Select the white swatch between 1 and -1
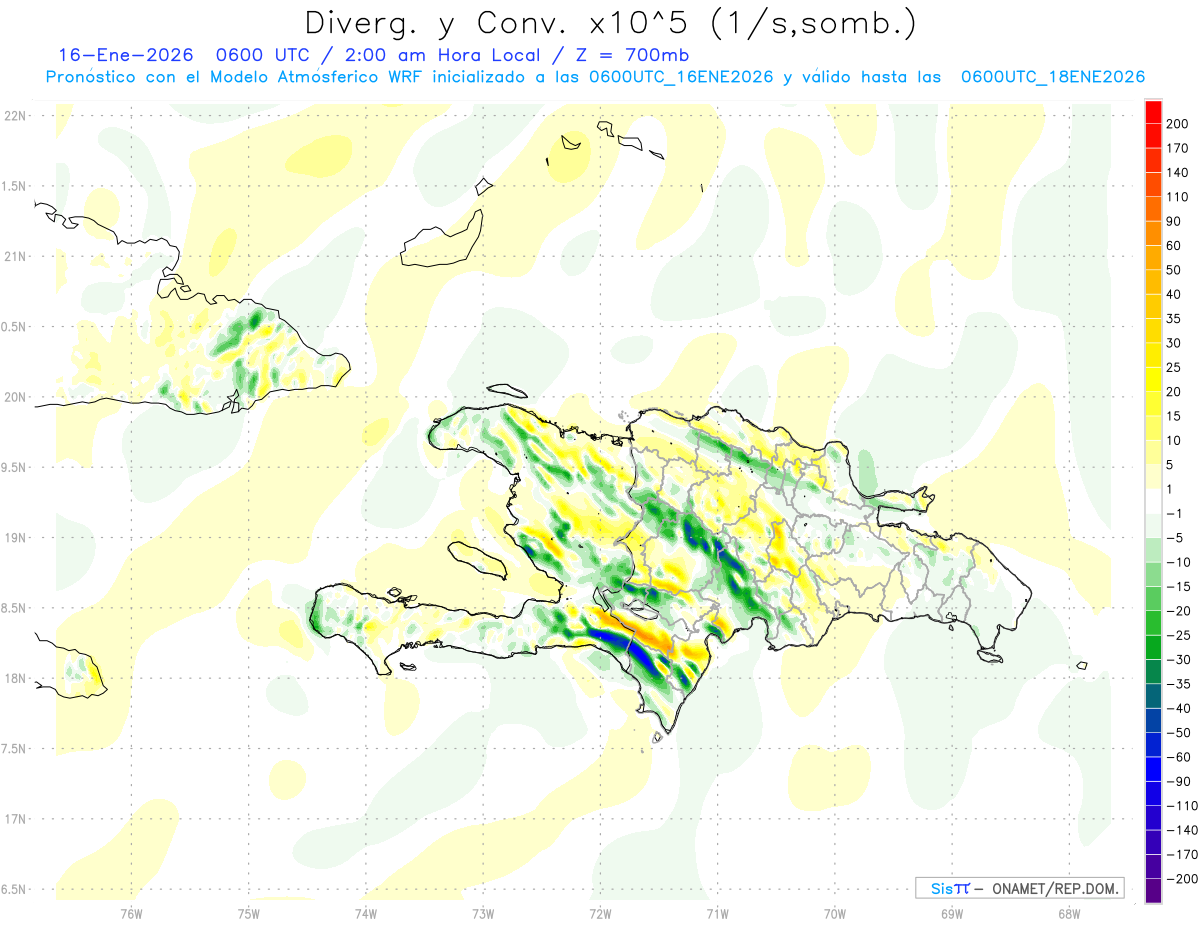Screen dimensions: 1200x927 [x=1153, y=501]
